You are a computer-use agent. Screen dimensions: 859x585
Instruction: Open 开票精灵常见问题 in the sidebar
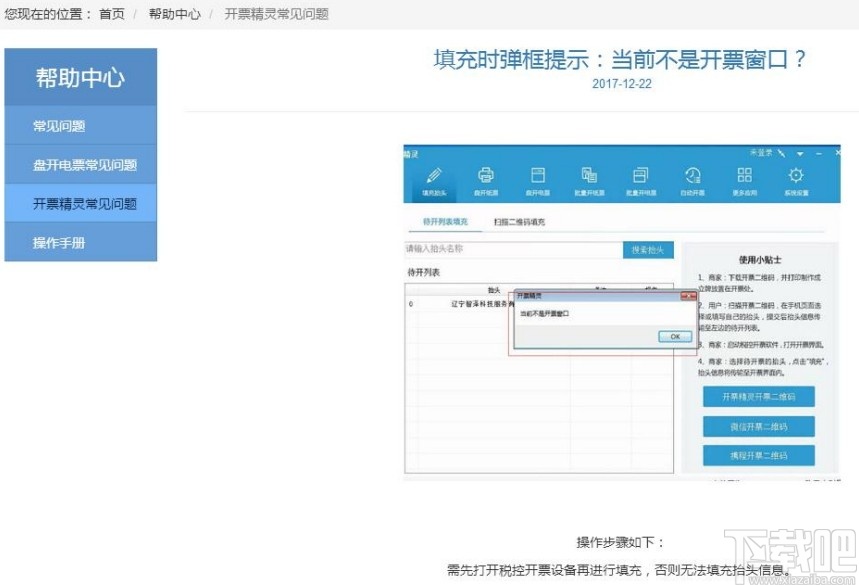[x=81, y=204]
